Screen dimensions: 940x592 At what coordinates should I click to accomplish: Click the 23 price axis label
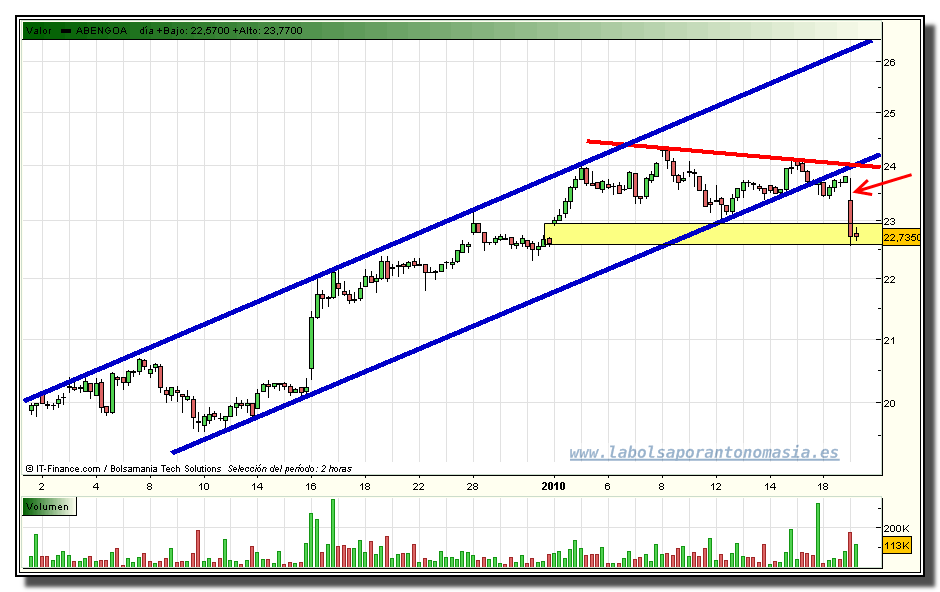pyautogui.click(x=890, y=221)
